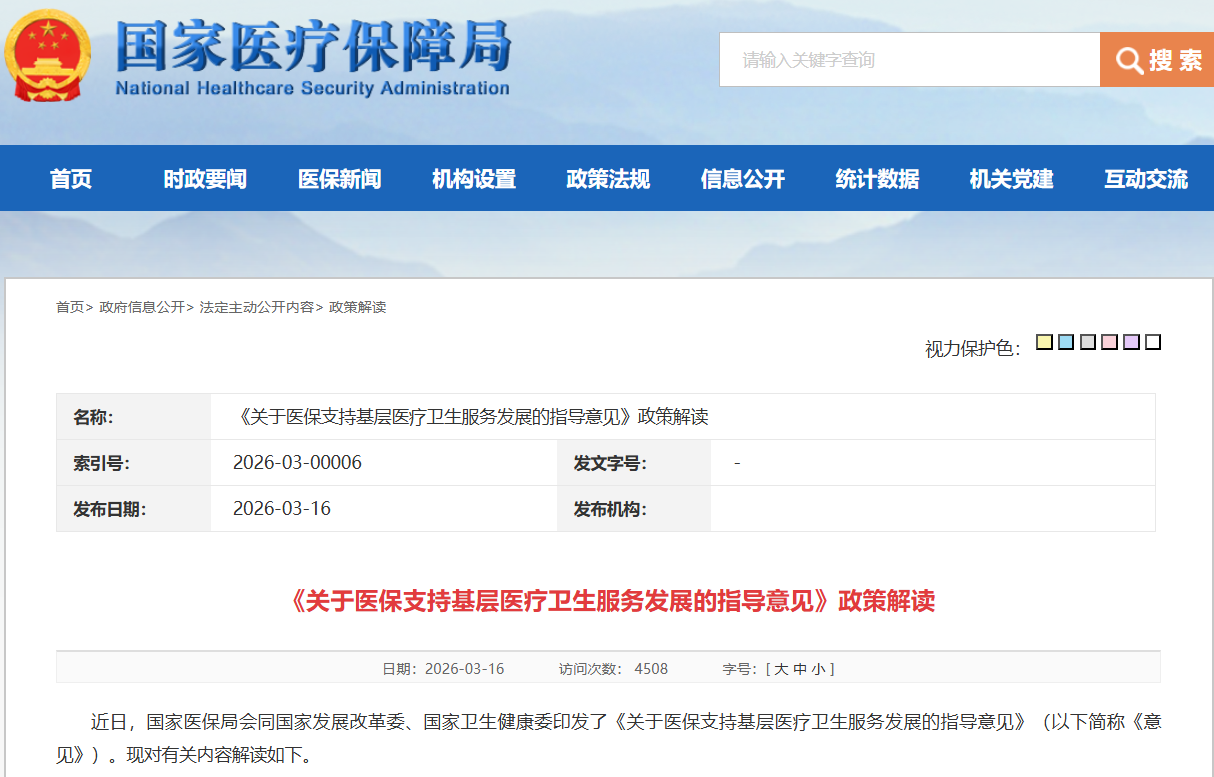Image resolution: width=1214 pixels, height=777 pixels.
Task: Select 政策法规 from the navigation bar
Action: [608, 179]
